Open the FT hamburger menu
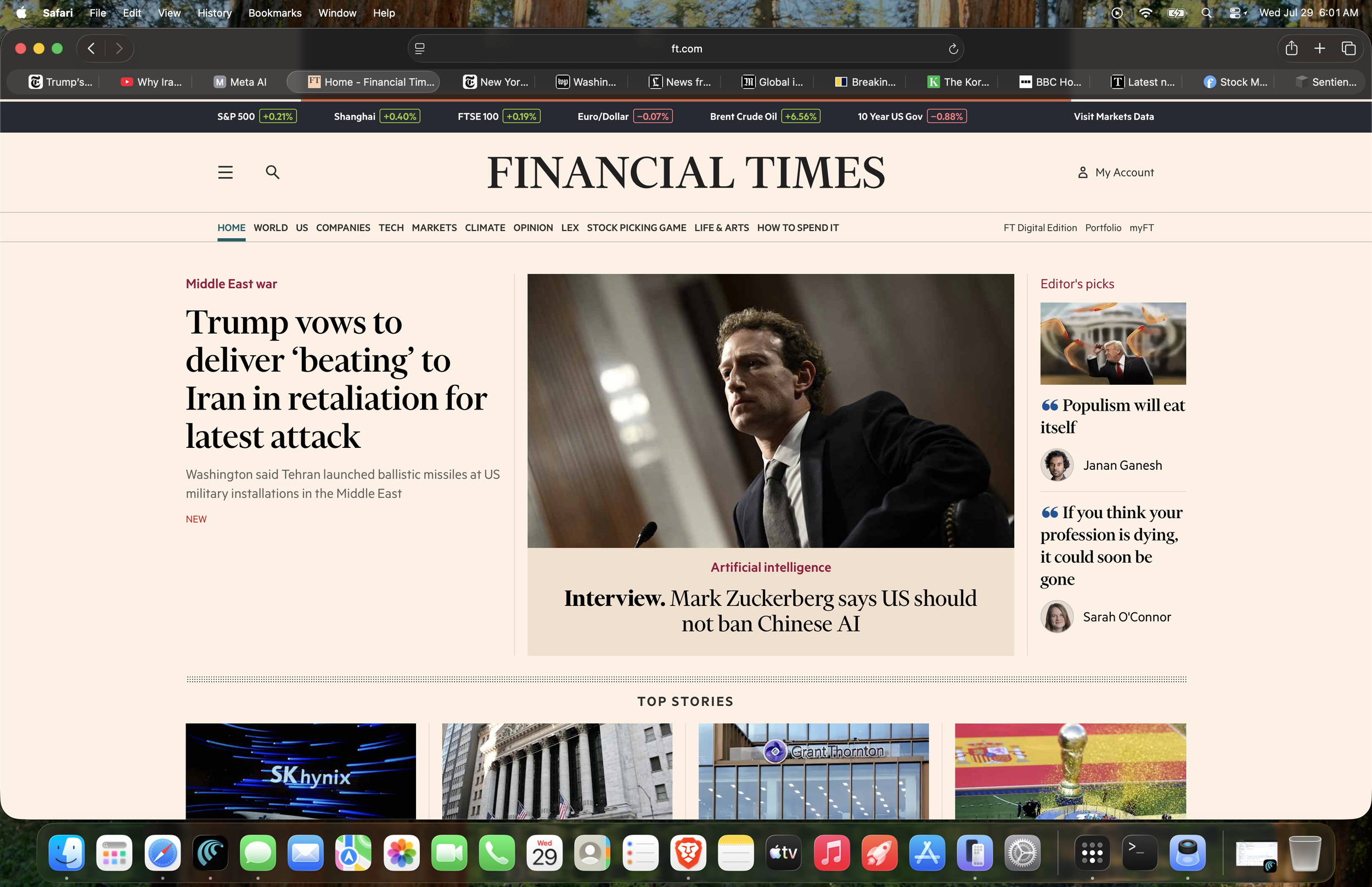The width and height of the screenshot is (1372, 887). [x=225, y=172]
